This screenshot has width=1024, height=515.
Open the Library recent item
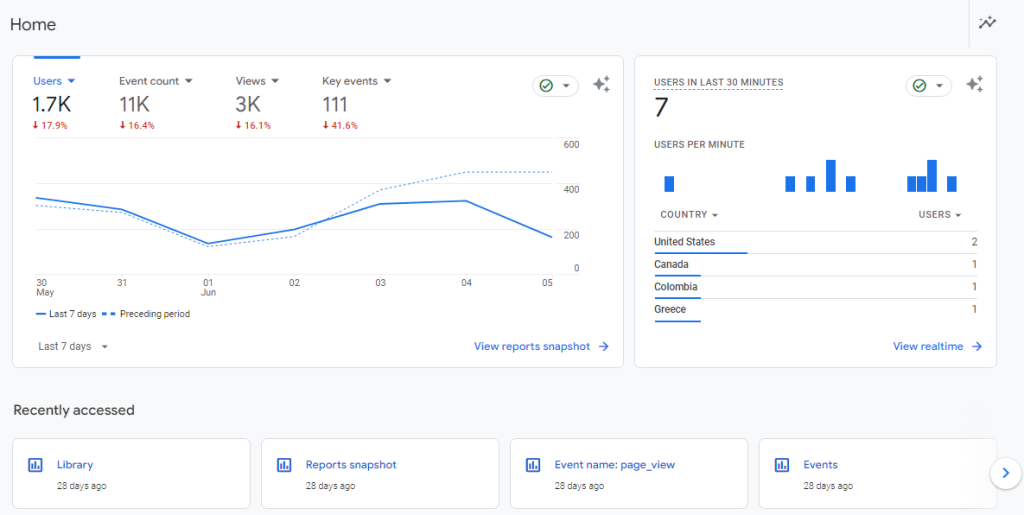[x=131, y=473]
